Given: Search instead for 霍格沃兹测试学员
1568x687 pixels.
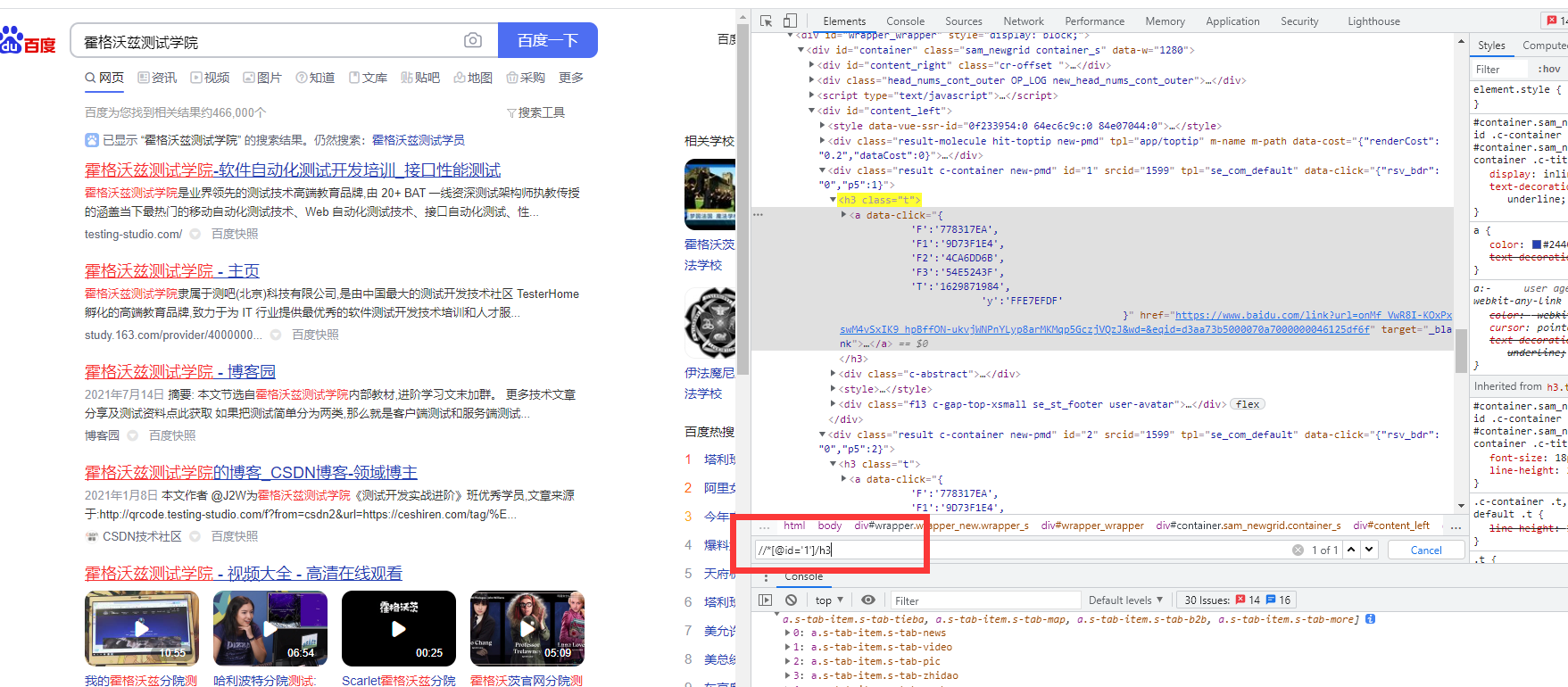Looking at the screenshot, I should [x=419, y=140].
